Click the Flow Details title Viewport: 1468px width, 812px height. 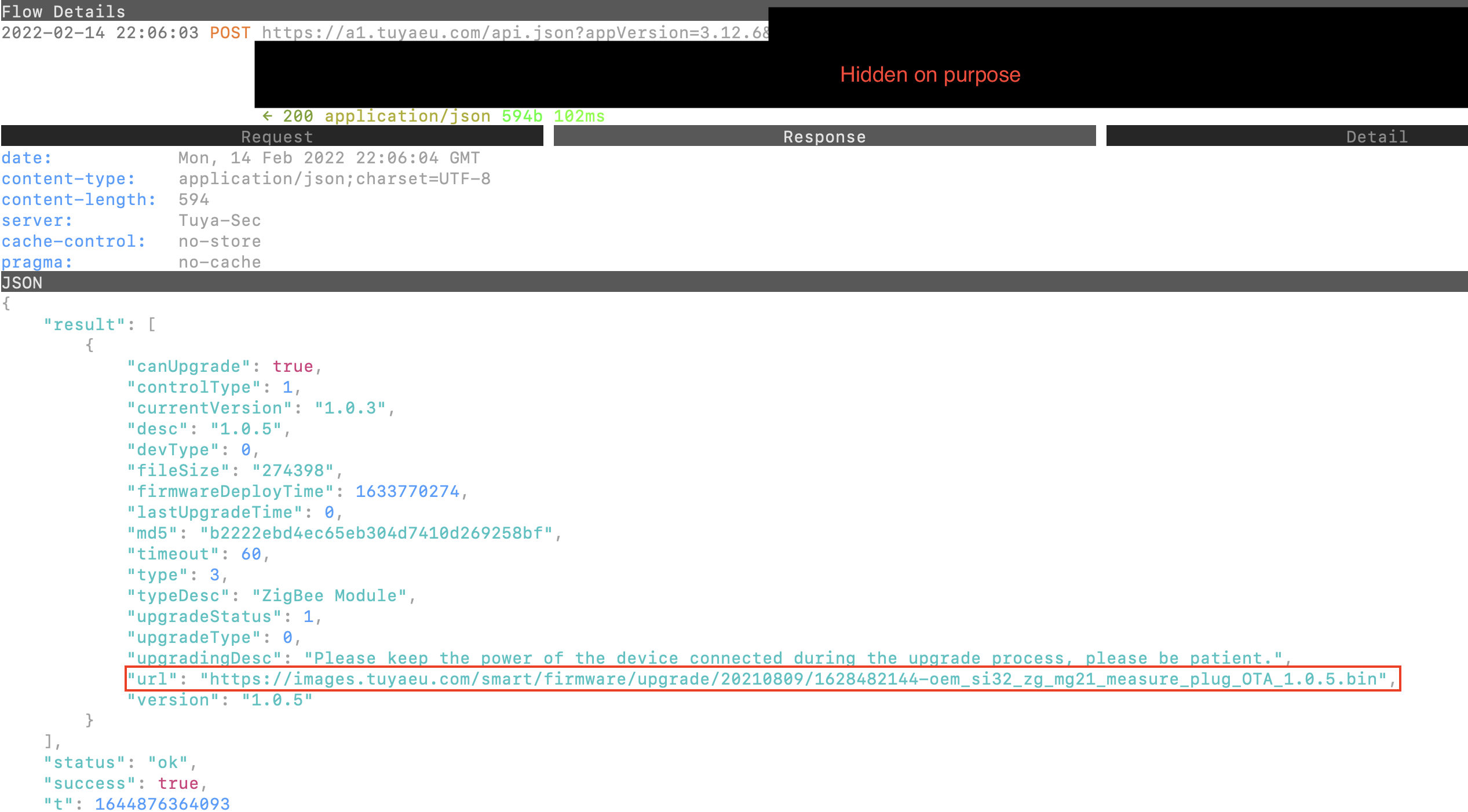[63, 11]
